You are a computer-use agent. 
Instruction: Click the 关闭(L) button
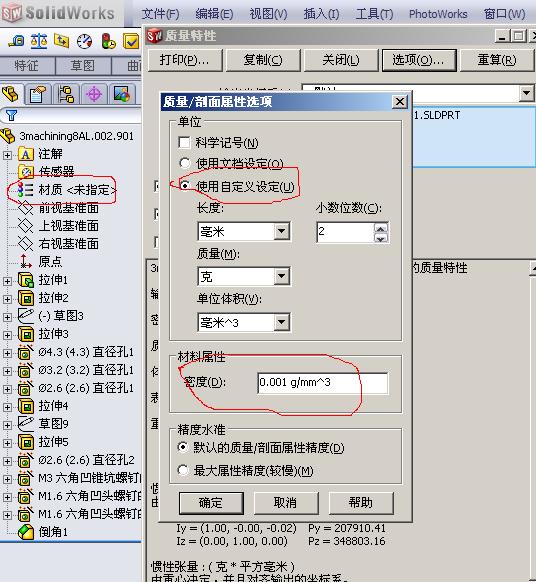[340, 60]
